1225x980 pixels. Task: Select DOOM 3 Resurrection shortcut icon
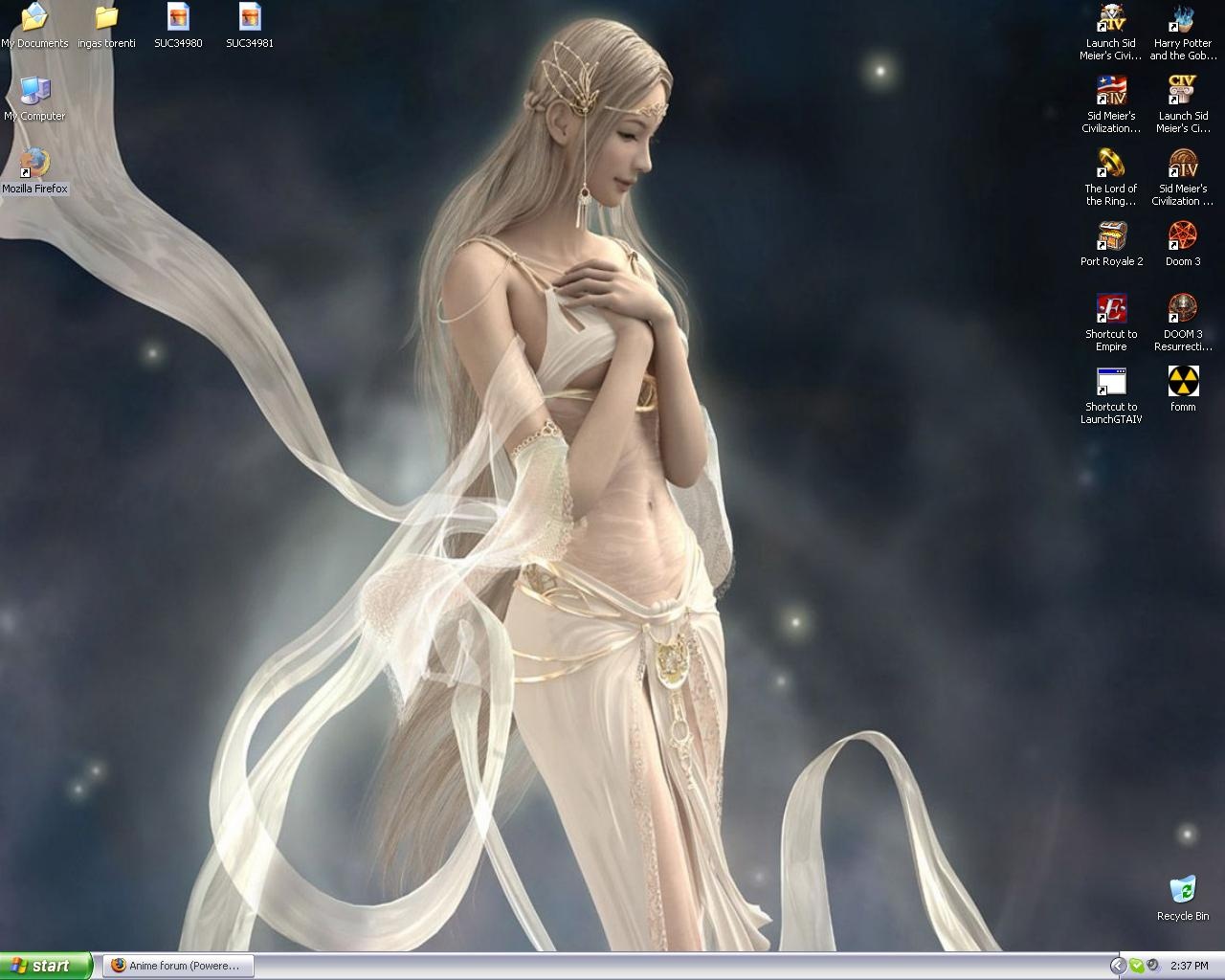tap(1183, 309)
